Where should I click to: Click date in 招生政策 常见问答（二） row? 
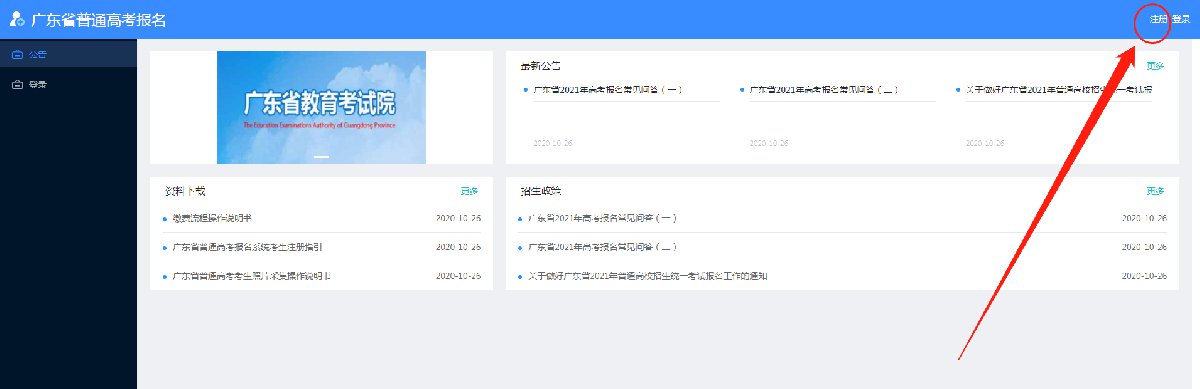pyautogui.click(x=1144, y=246)
